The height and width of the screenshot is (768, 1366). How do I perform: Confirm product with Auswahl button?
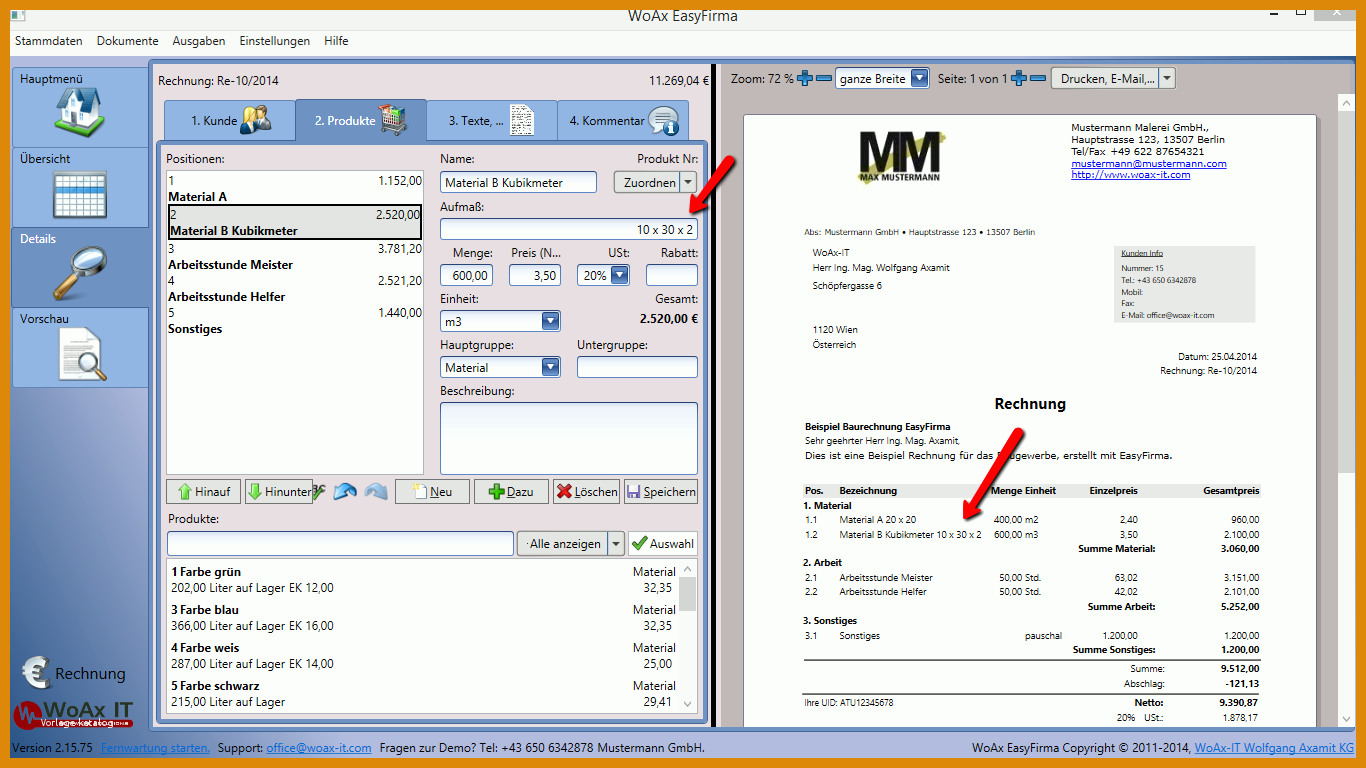[x=662, y=543]
